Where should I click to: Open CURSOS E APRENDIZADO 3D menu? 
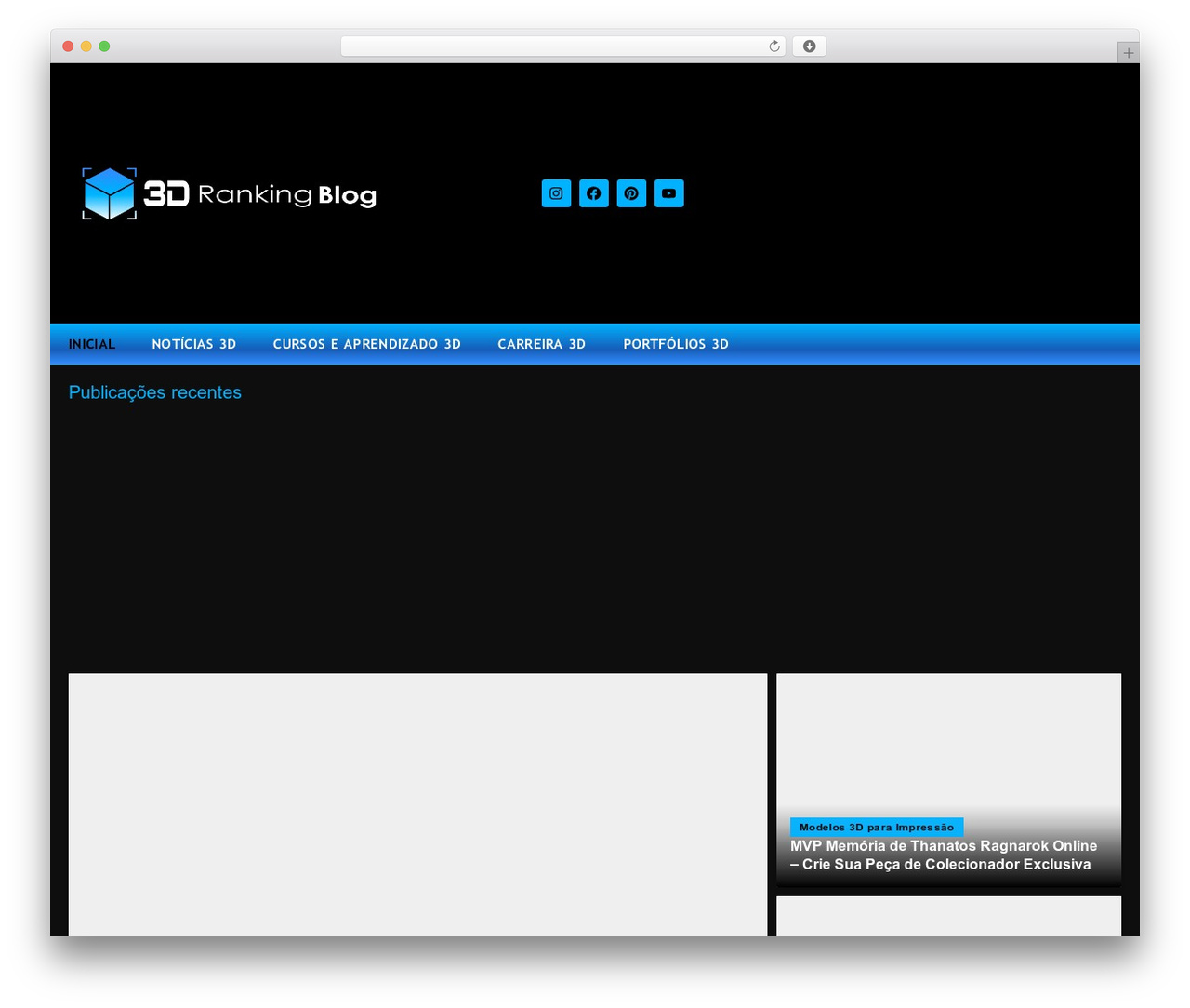(367, 344)
